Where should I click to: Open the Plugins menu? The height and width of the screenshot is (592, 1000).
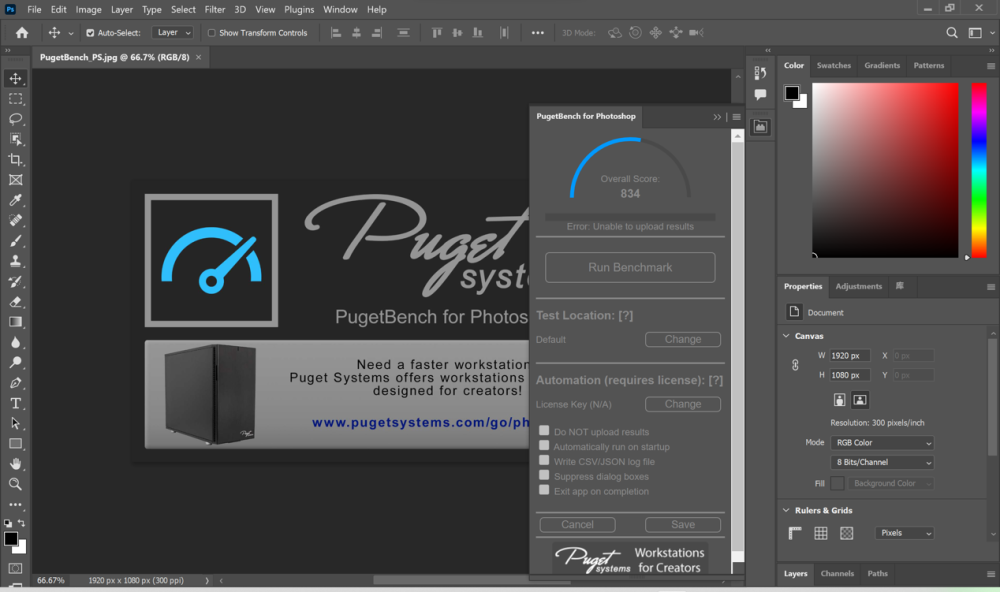[x=299, y=10]
